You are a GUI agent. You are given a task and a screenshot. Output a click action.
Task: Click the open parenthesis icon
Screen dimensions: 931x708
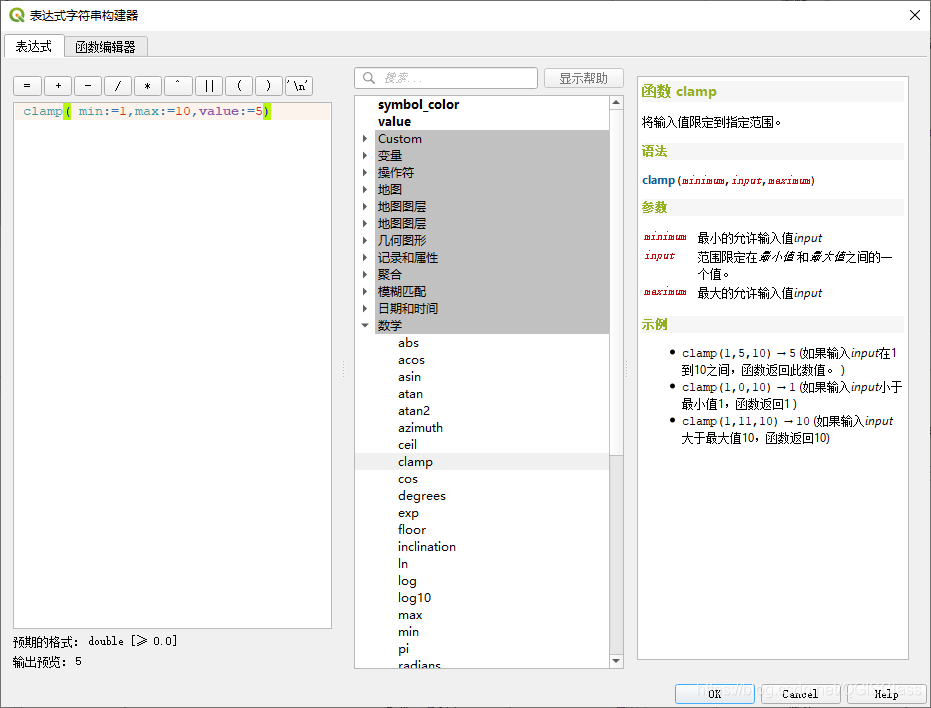pos(238,85)
